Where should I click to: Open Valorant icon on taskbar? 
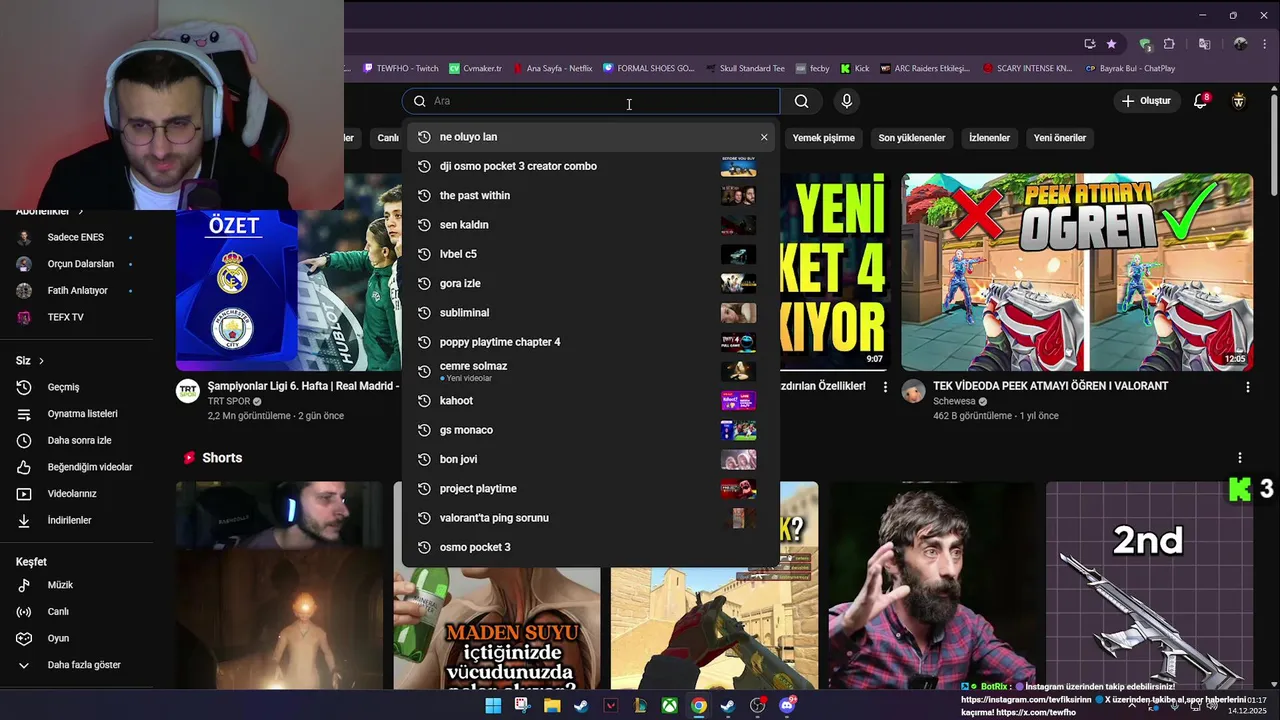(x=611, y=706)
